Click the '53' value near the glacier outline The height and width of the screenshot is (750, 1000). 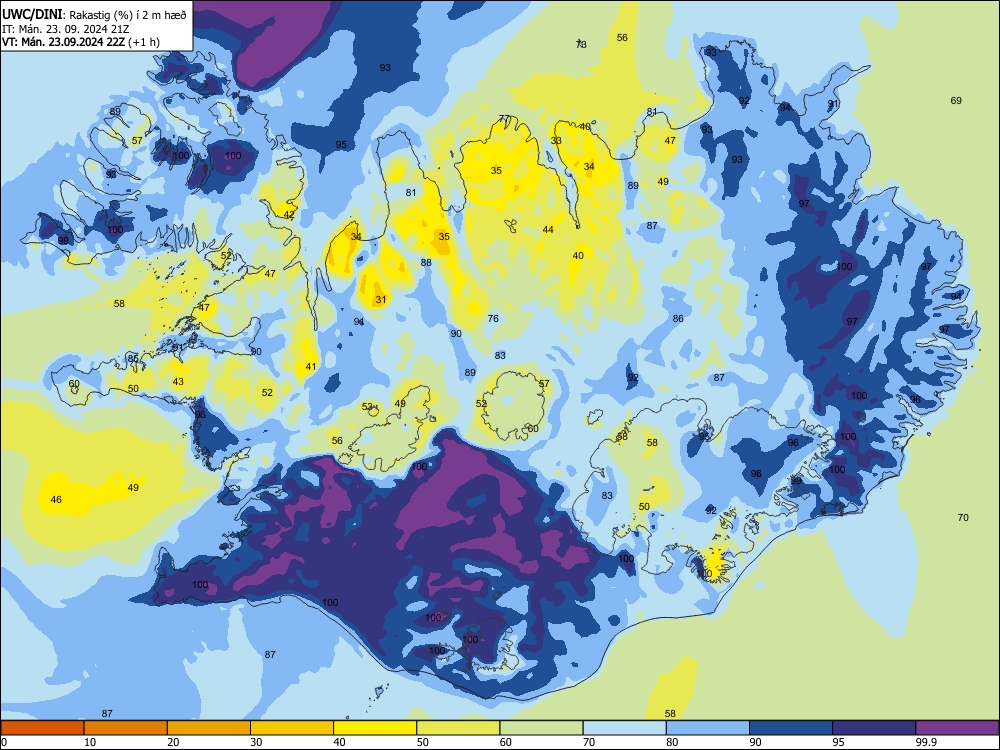pos(367,406)
